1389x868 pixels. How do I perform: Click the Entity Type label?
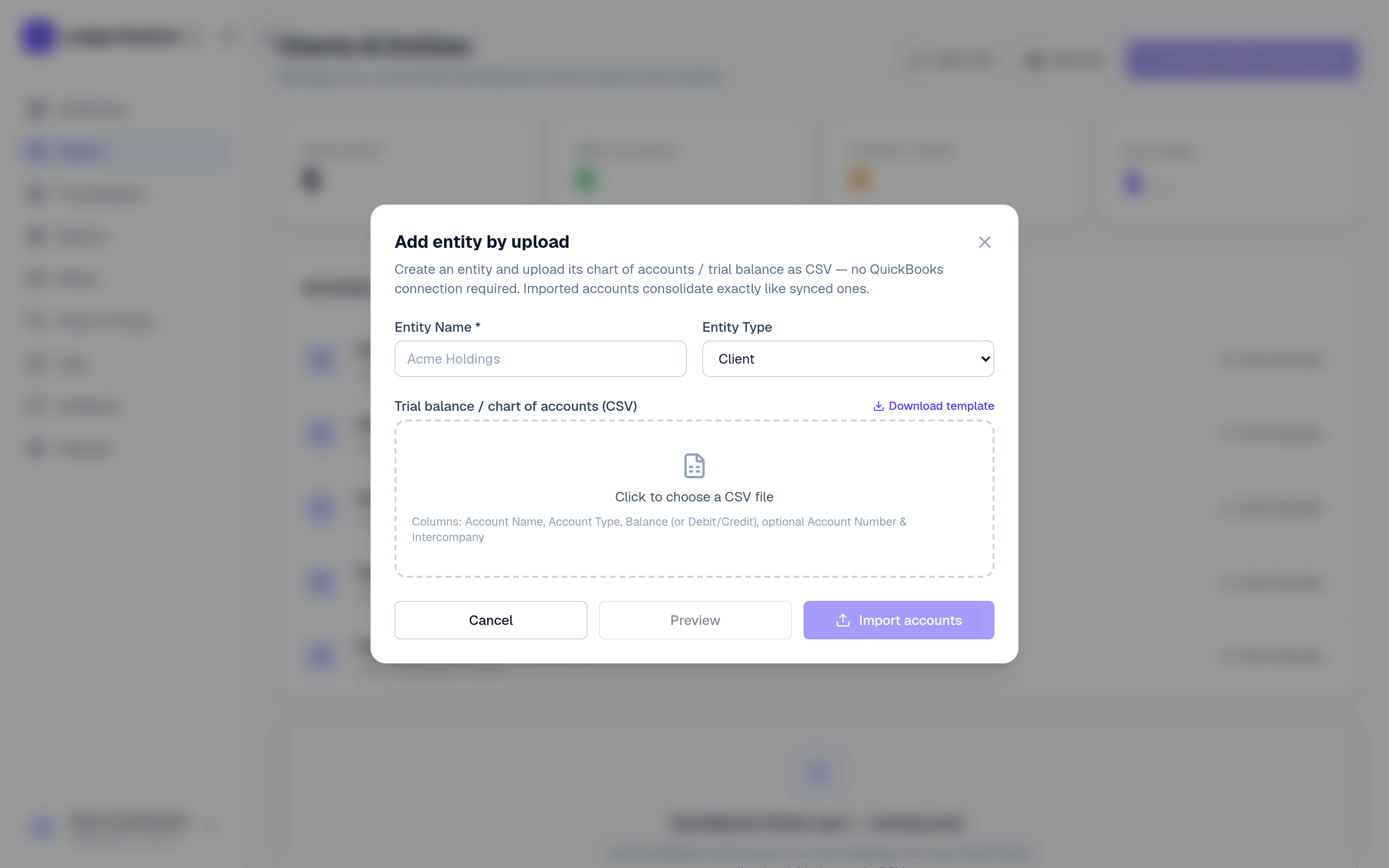(x=737, y=327)
